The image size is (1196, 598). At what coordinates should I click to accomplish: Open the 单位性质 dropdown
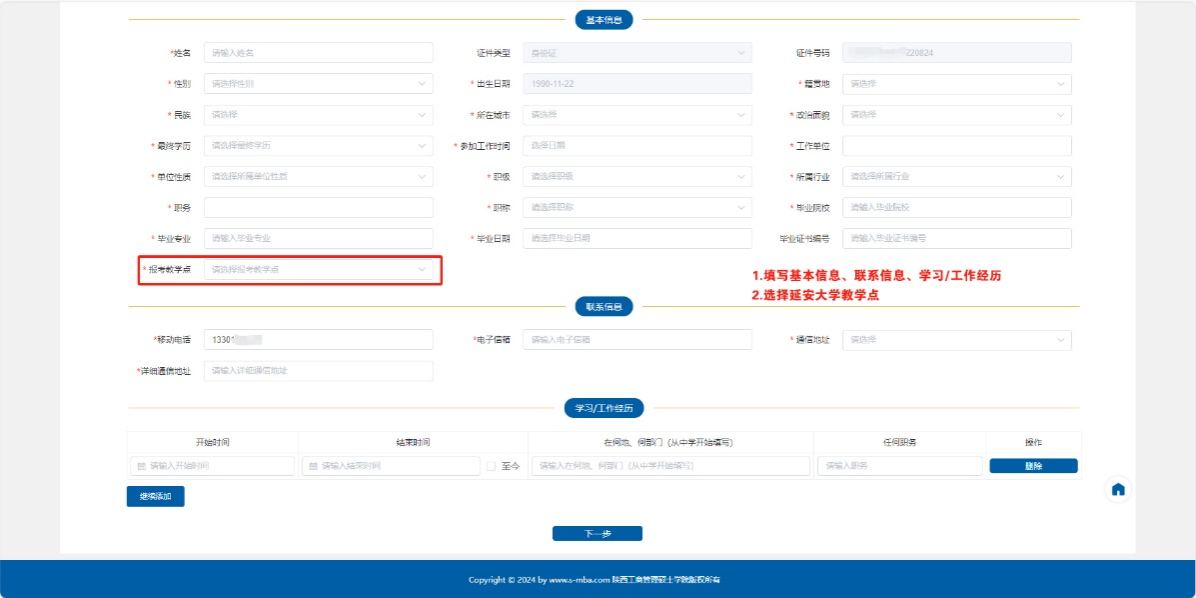click(x=318, y=177)
